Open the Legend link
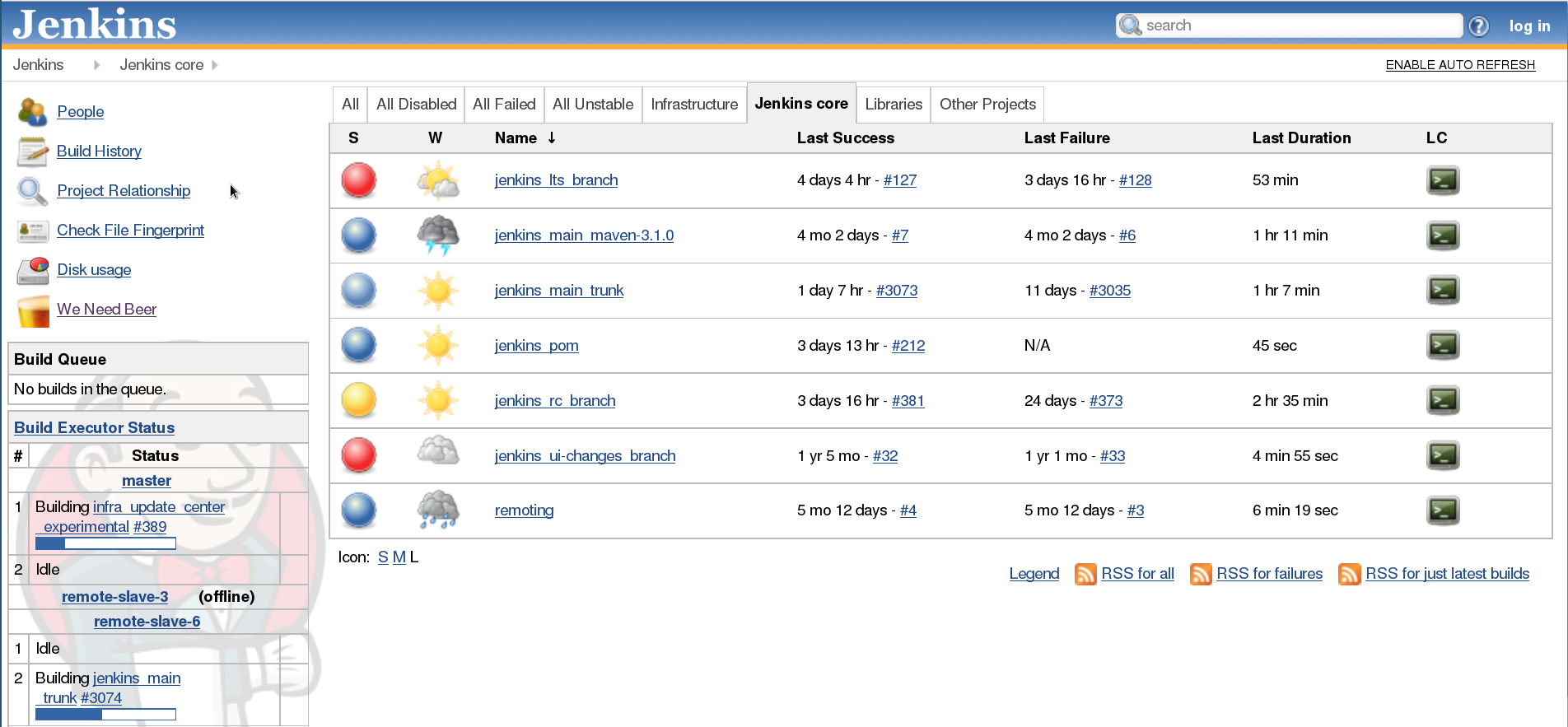This screenshot has width=1568, height=727. click(1034, 574)
